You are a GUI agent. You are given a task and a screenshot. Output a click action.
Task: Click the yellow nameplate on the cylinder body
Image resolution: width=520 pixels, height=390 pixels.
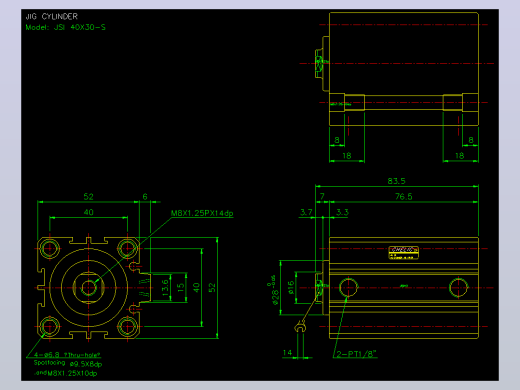point(404,253)
